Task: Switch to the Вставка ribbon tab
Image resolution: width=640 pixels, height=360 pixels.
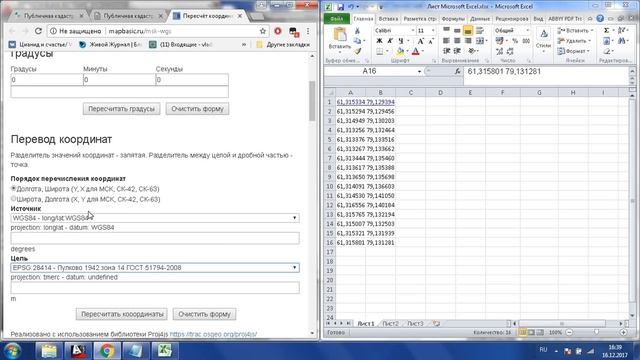Action: click(x=388, y=19)
